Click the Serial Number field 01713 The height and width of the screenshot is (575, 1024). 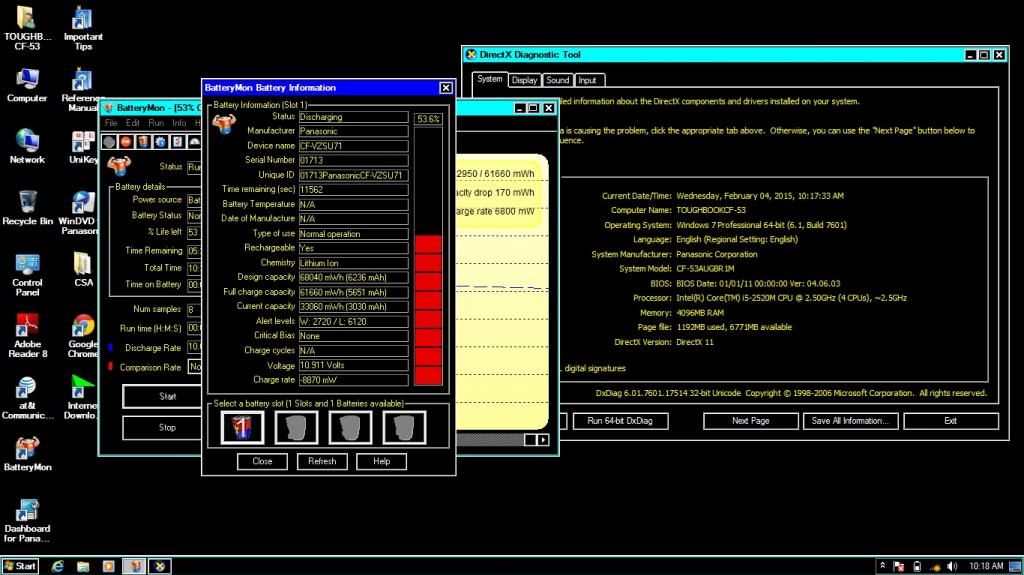pyautogui.click(x=353, y=160)
